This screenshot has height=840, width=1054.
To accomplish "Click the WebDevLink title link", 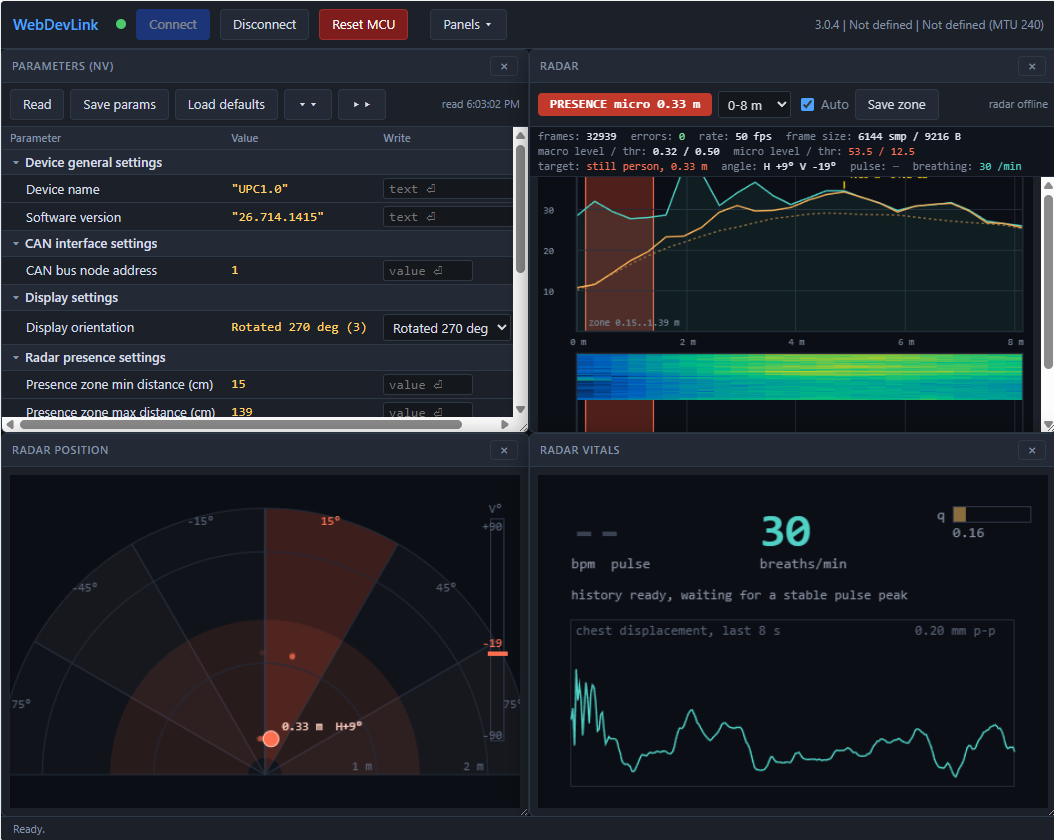I will pyautogui.click(x=56, y=25).
